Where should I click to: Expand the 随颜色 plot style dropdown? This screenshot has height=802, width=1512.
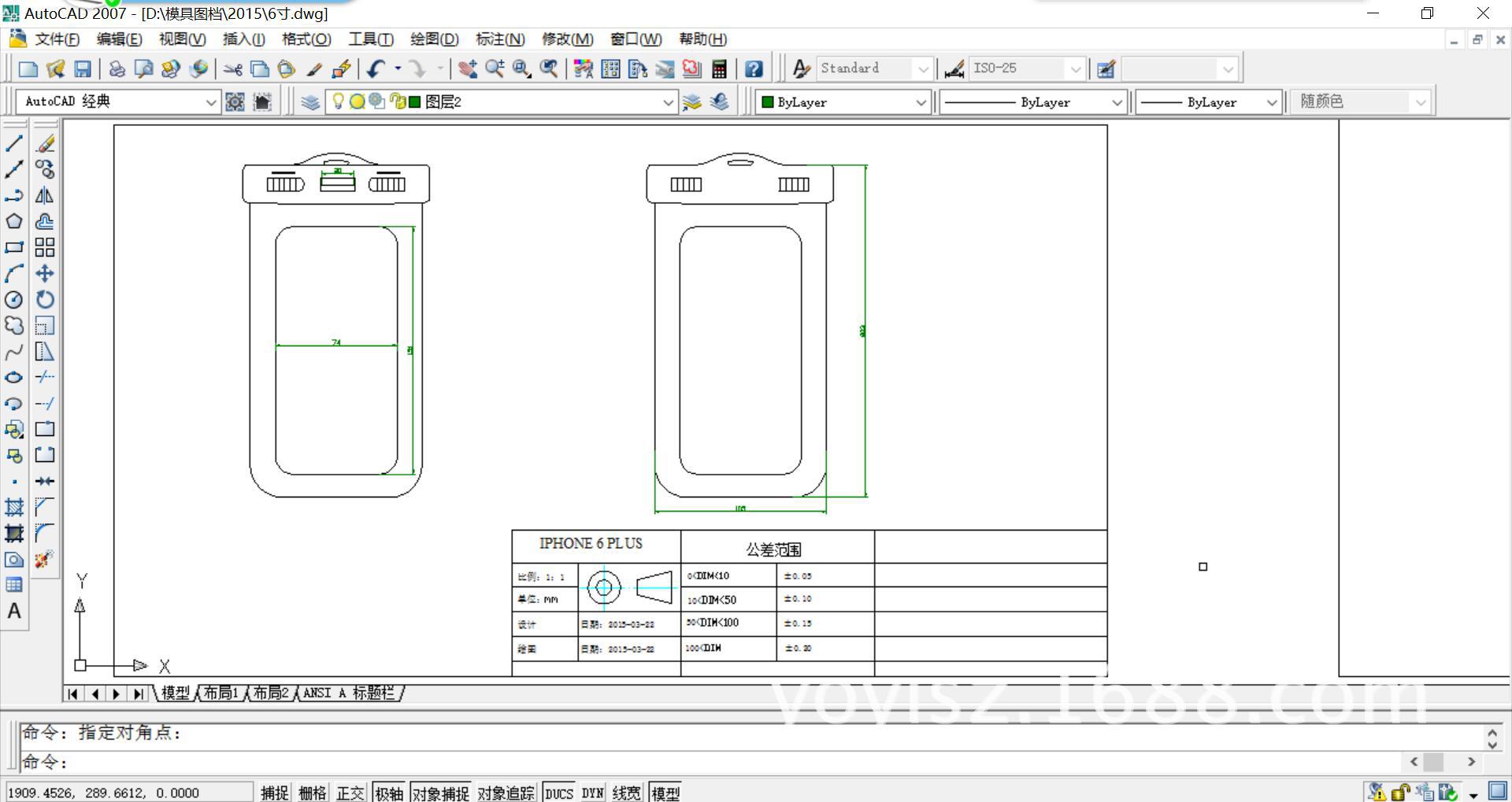1421,102
